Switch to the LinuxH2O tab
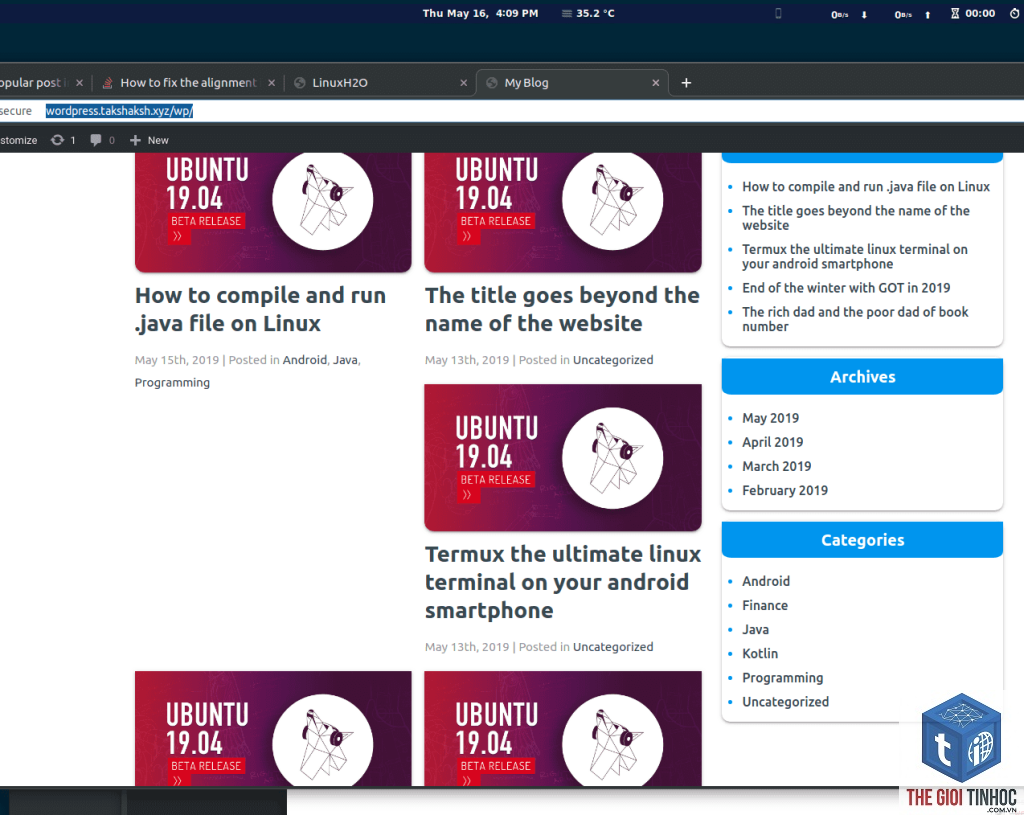 [x=379, y=83]
